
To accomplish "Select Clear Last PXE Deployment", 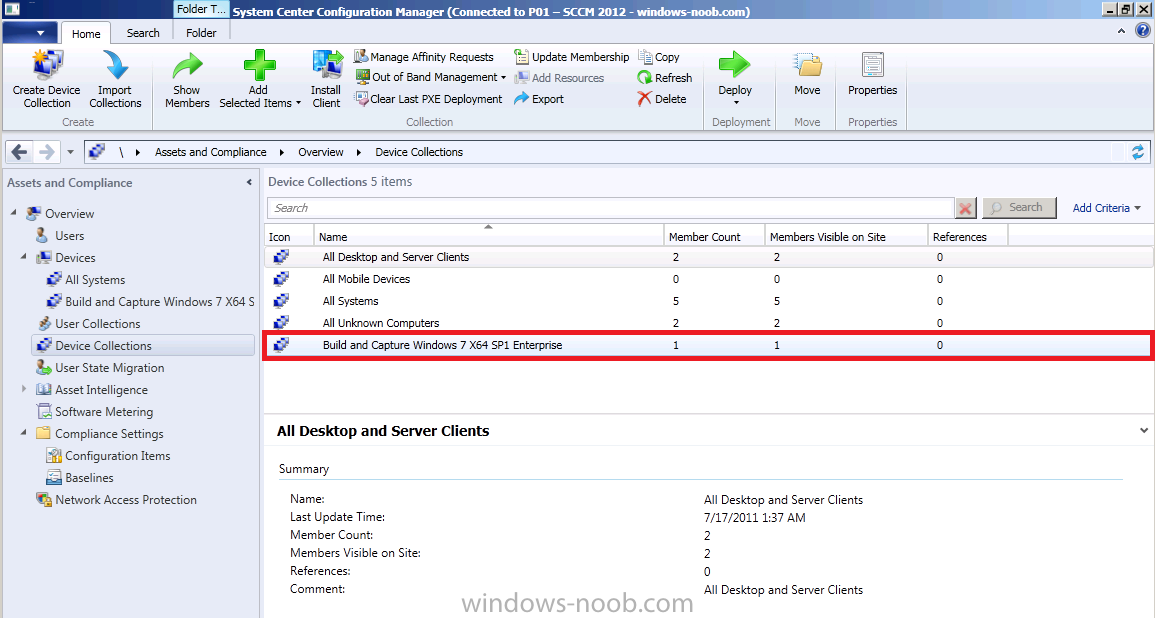I will pyautogui.click(x=428, y=99).
